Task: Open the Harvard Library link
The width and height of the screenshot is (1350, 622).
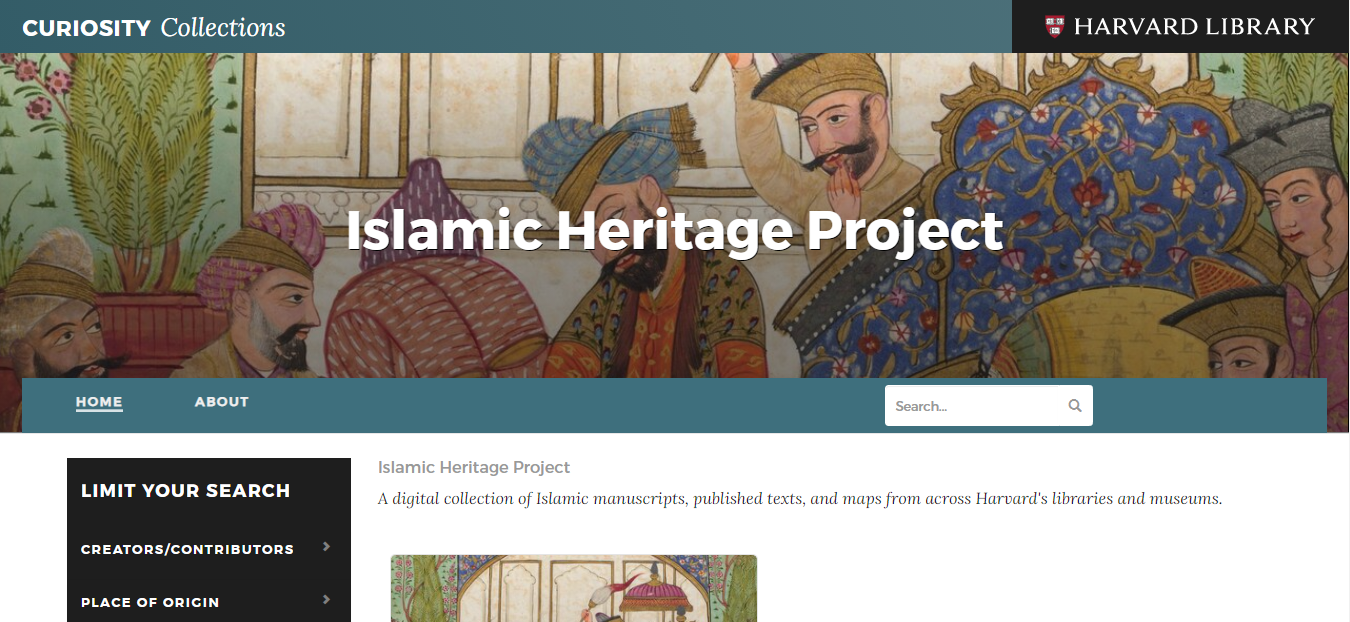Action: click(1181, 26)
